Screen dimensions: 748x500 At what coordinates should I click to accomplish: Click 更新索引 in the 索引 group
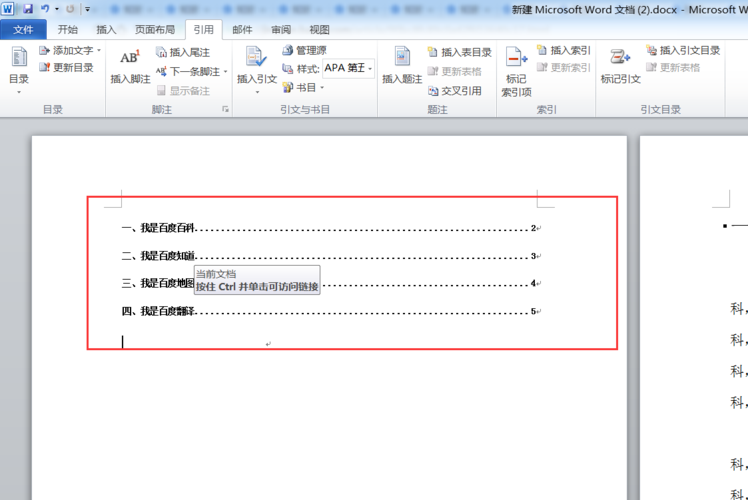coord(564,67)
